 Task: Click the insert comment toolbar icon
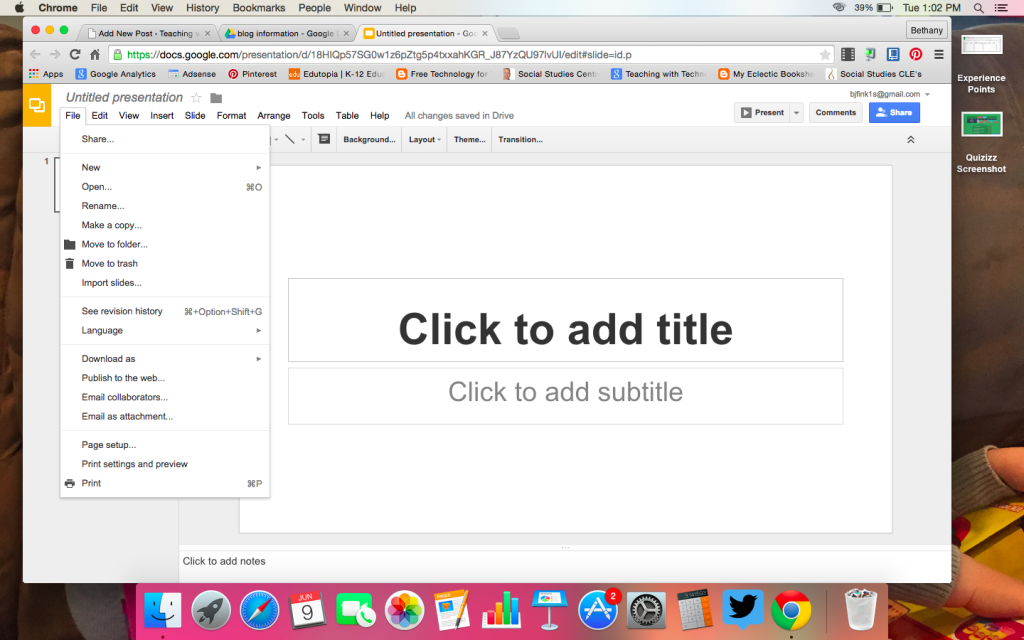[323, 139]
